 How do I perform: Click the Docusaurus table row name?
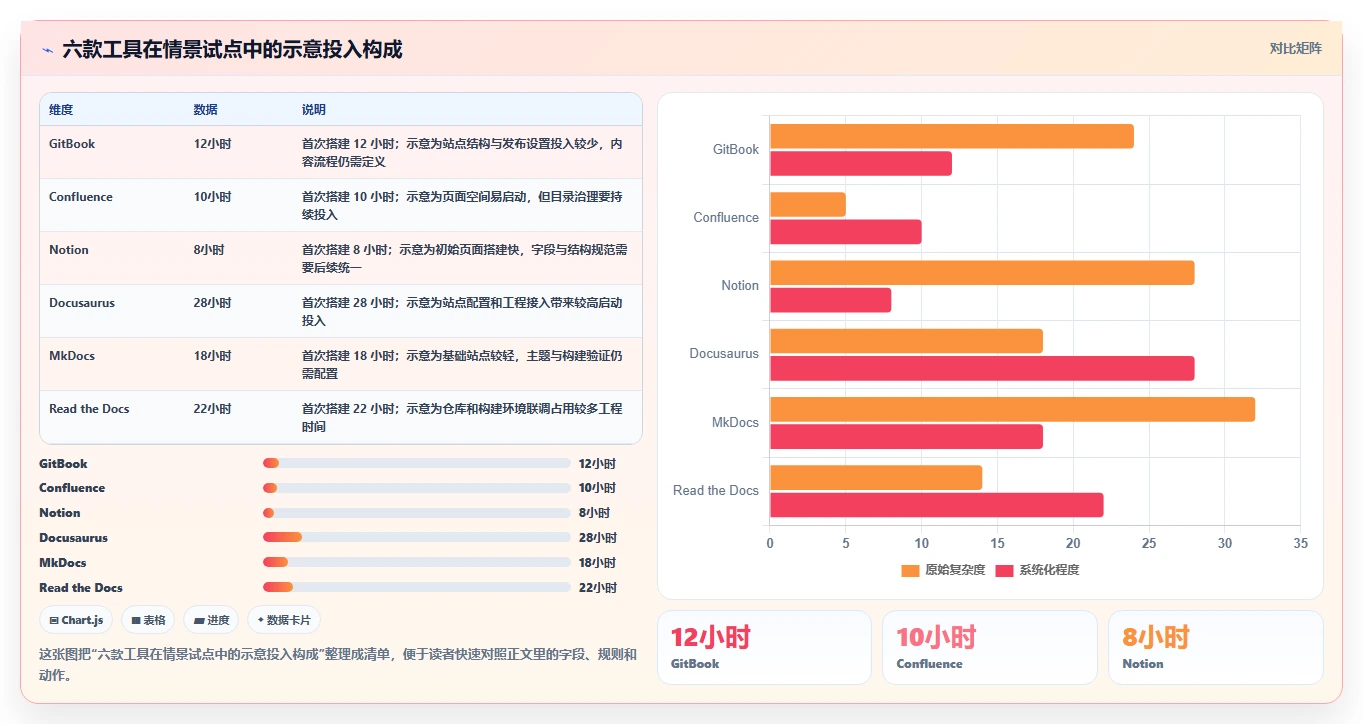82,303
